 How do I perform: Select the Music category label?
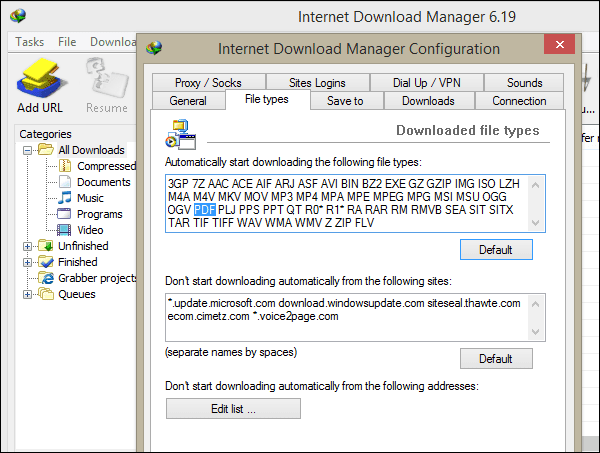(90, 198)
